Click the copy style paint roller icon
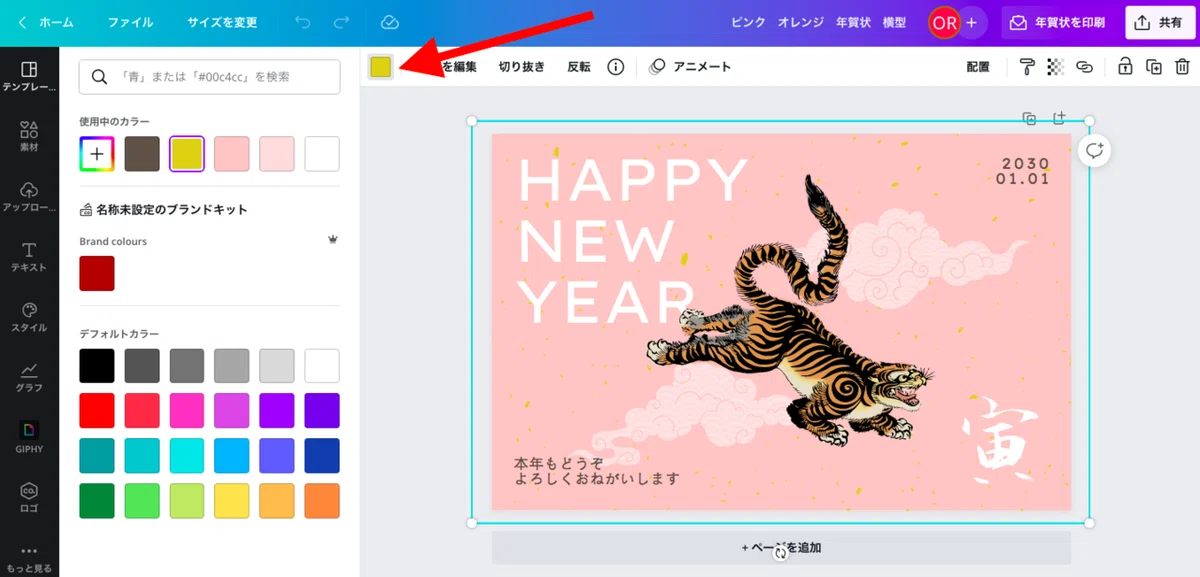The width and height of the screenshot is (1200, 577). tap(1027, 67)
